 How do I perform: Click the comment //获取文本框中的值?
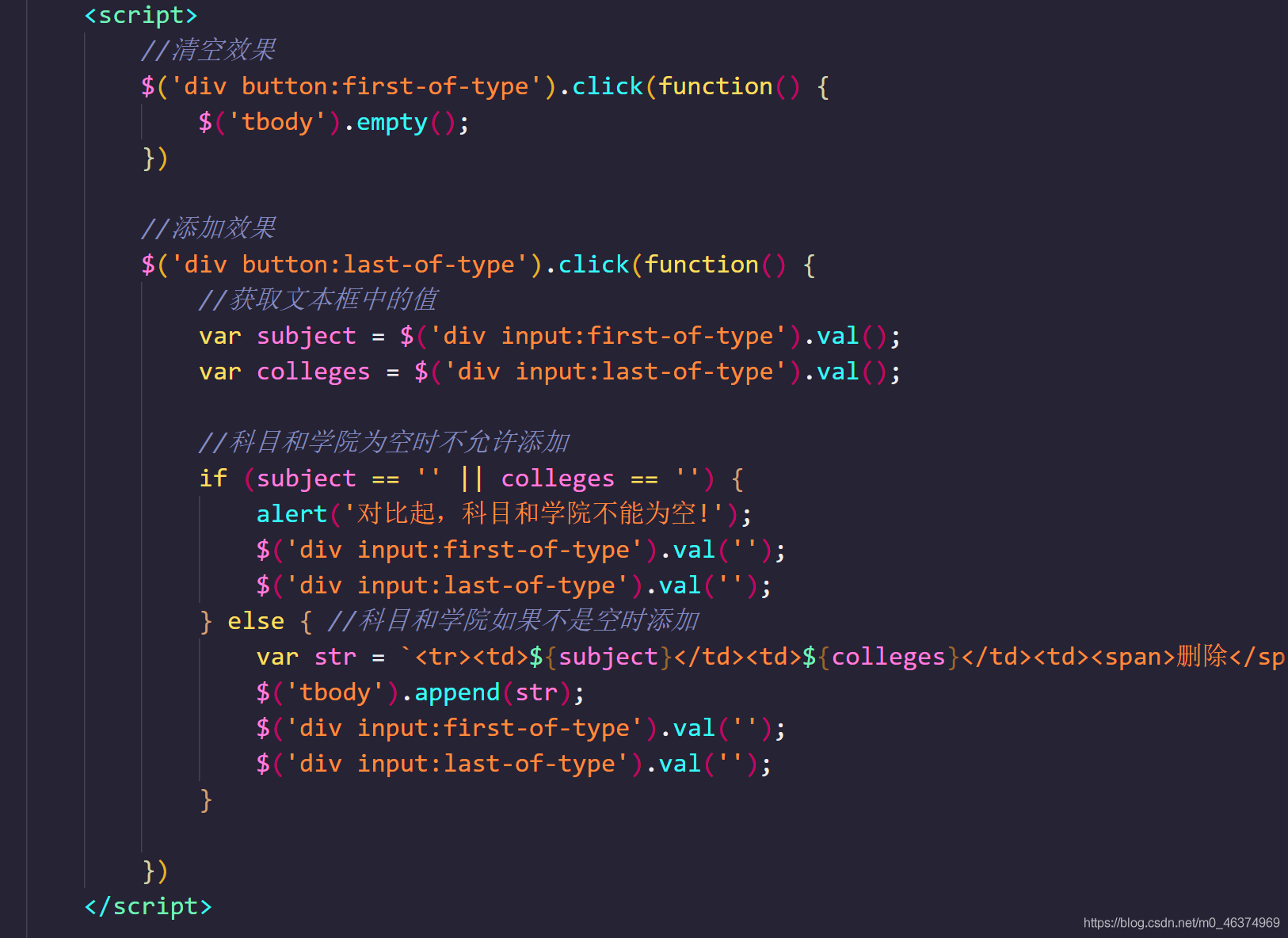(x=318, y=299)
